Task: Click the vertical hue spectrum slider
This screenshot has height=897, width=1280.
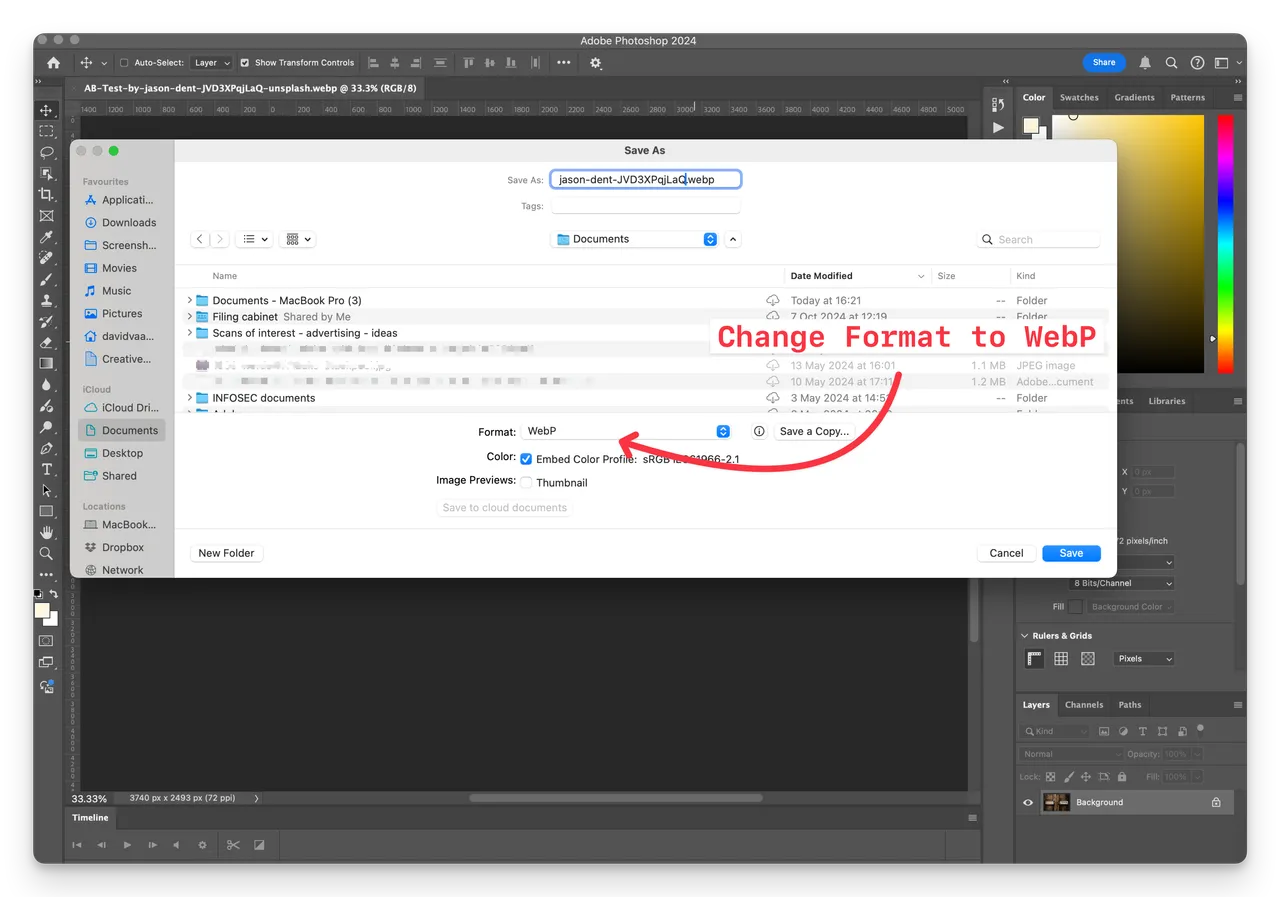Action: pos(1225,243)
